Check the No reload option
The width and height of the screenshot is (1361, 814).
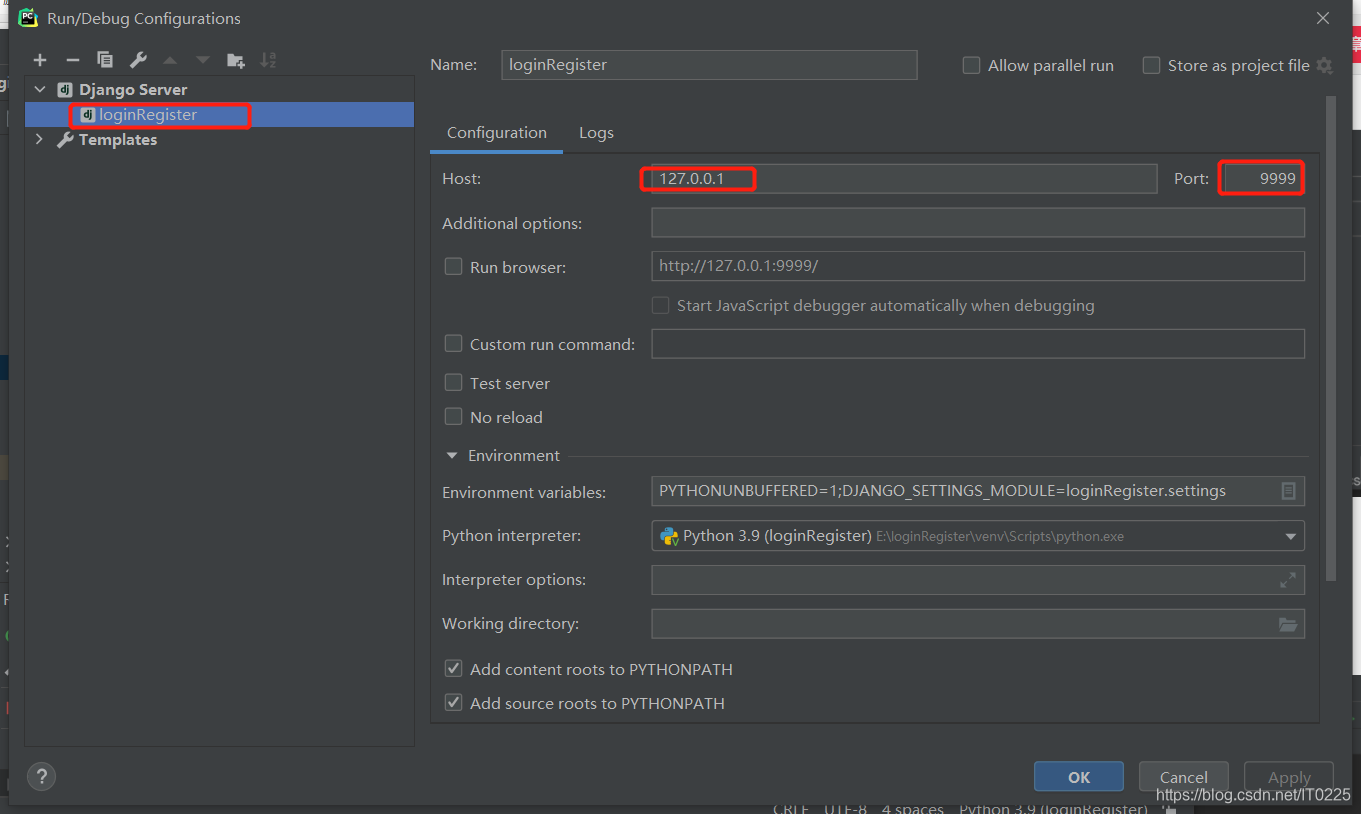coord(453,417)
